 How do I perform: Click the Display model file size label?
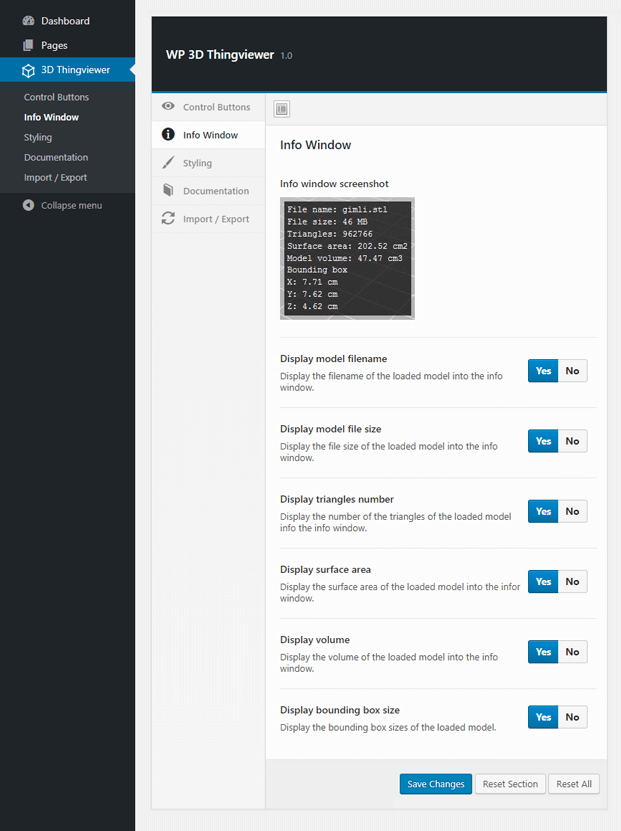tap(331, 429)
